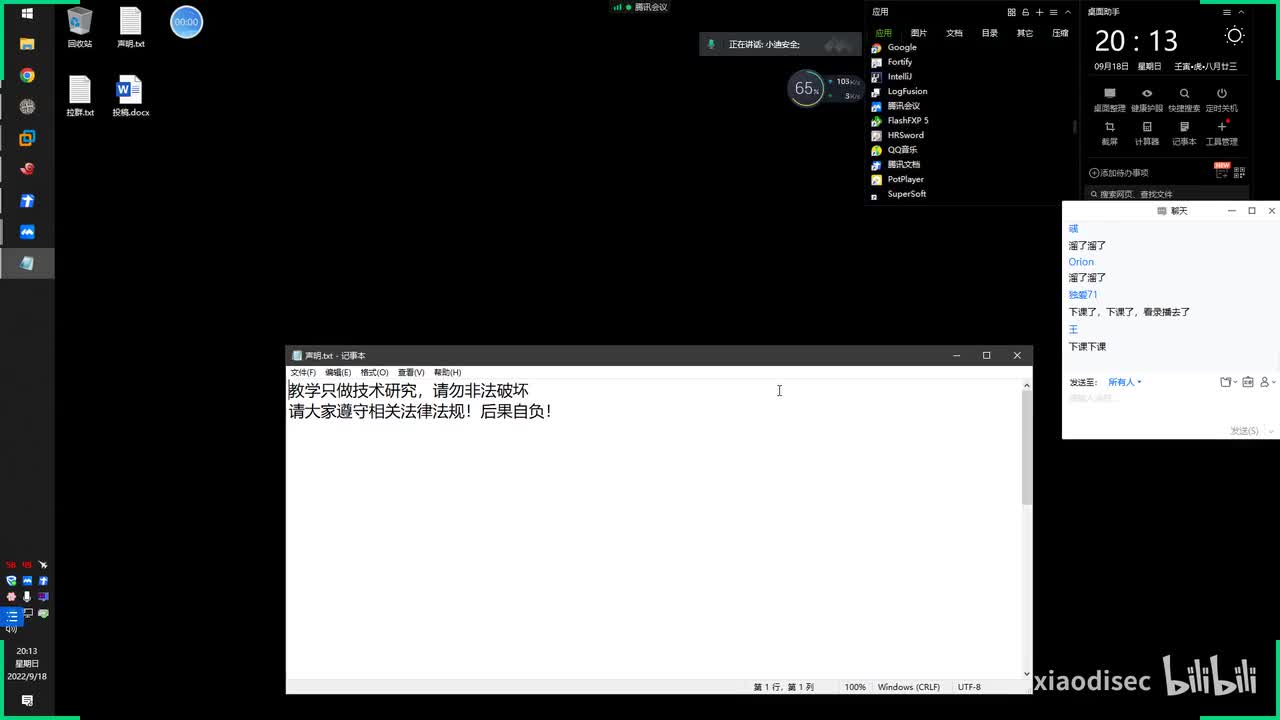Click the 独爱71 username in chat
This screenshot has height=720, width=1280.
pos(1083,295)
